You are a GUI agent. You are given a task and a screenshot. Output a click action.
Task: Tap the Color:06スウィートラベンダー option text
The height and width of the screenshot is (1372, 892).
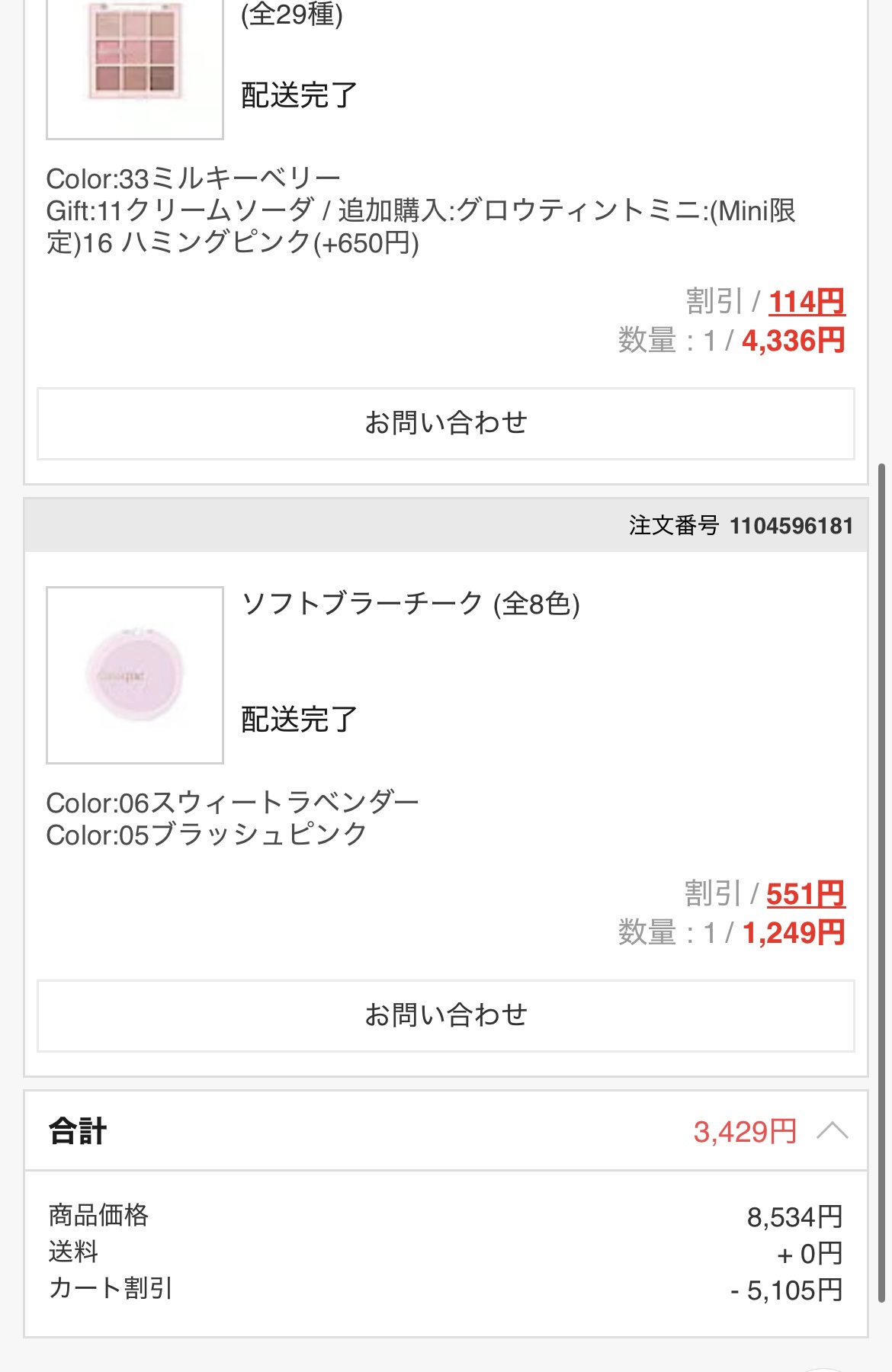(233, 803)
